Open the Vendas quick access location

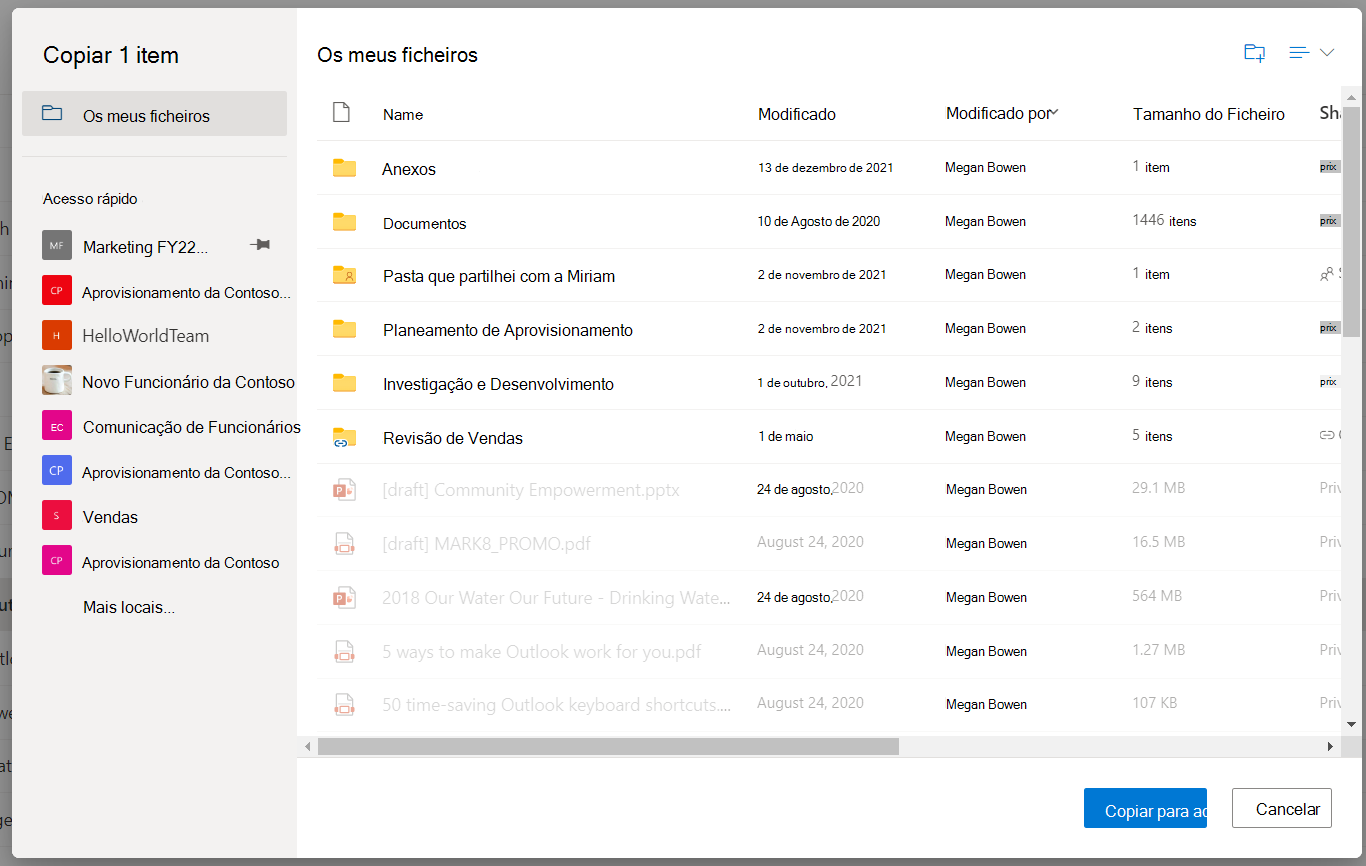pos(110,517)
